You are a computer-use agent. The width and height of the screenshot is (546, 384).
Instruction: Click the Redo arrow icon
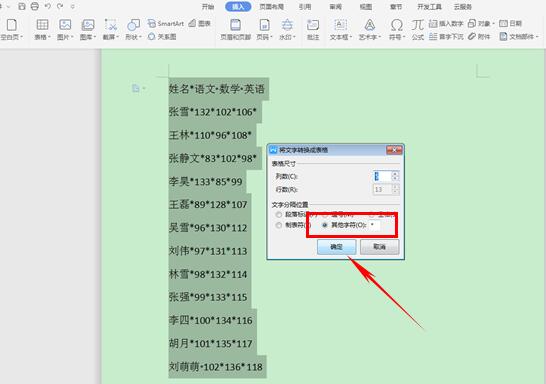[x=60, y=6]
